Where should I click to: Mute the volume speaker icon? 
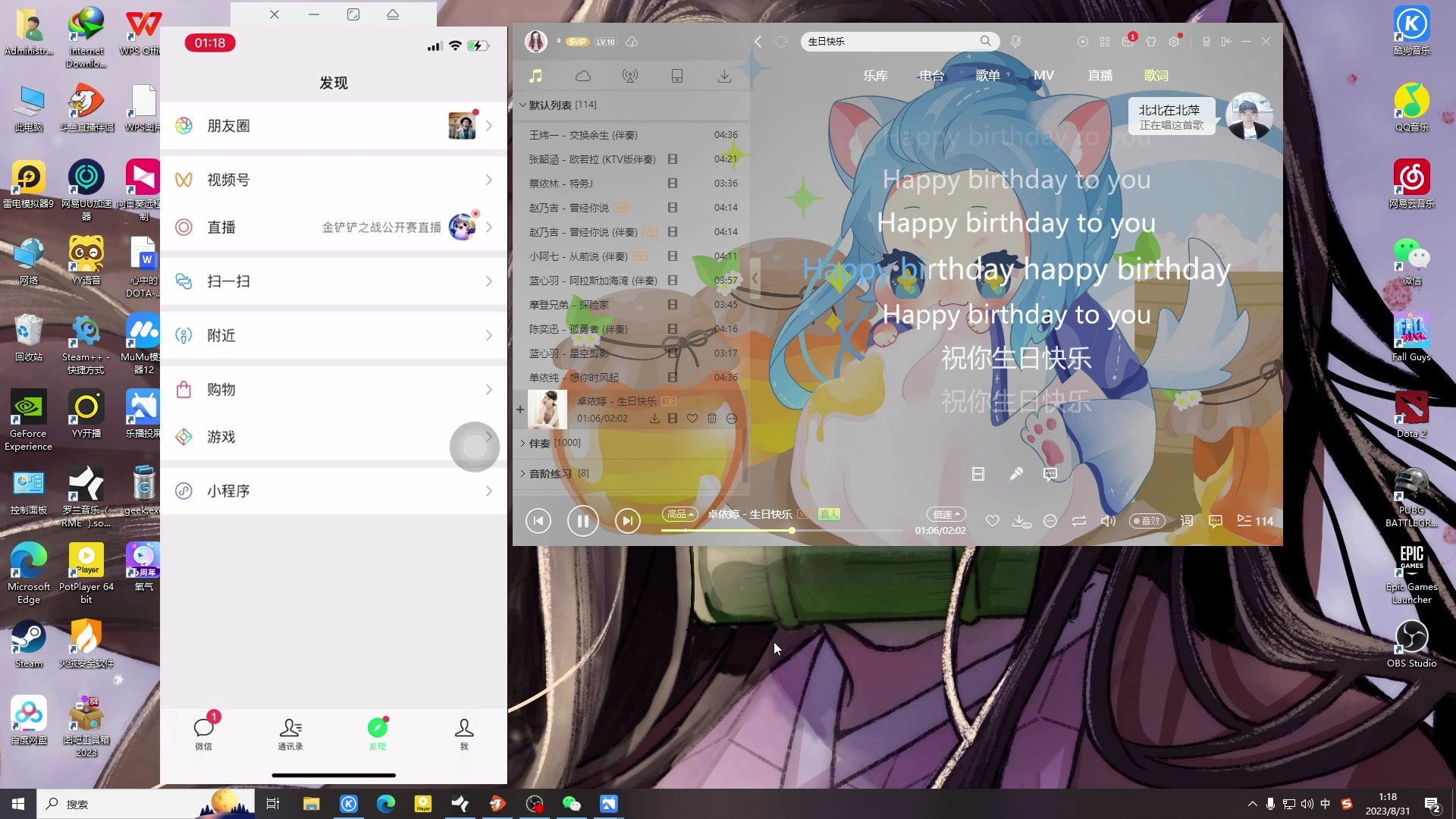click(1108, 521)
